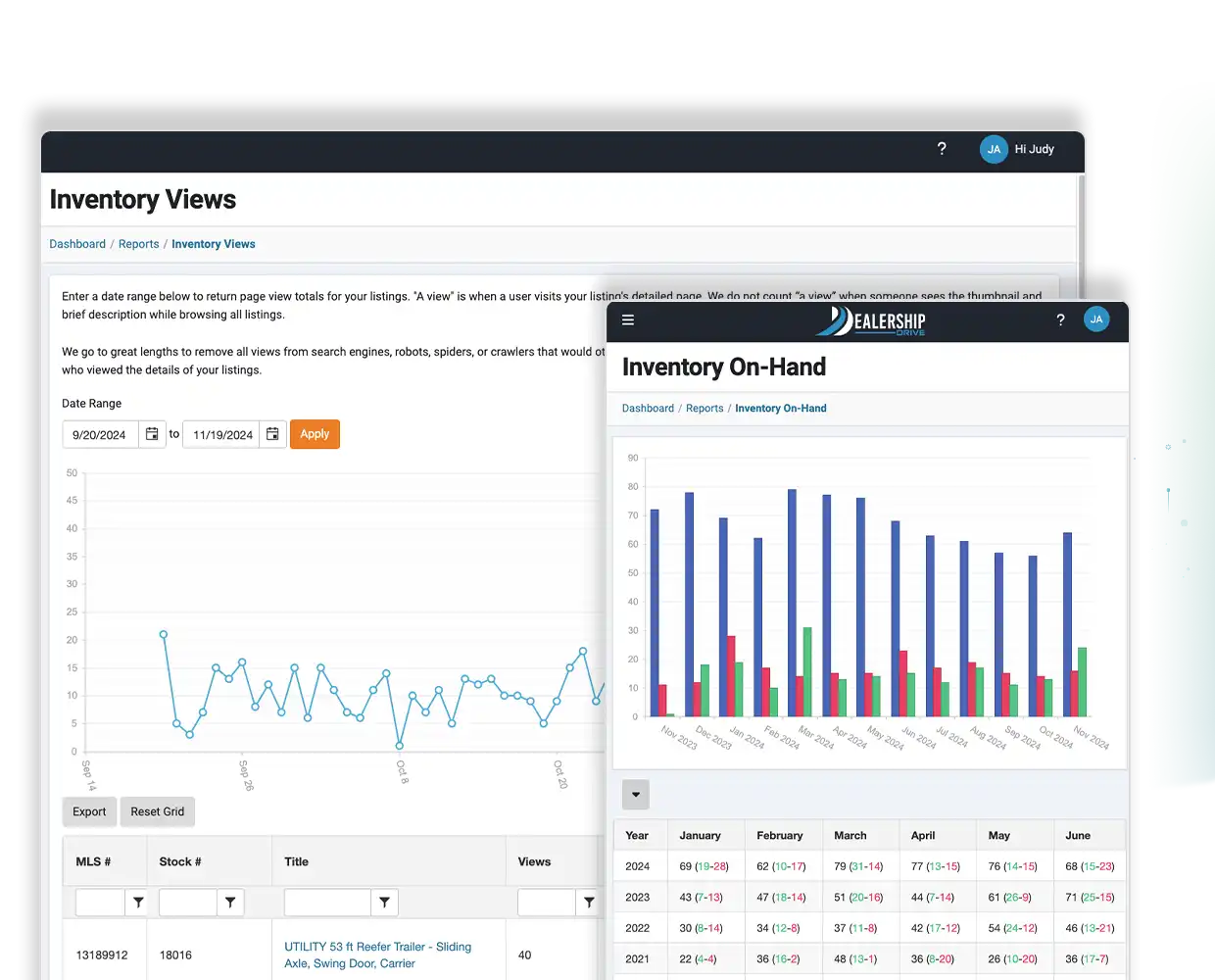Open the calendar picker for start date
Viewport: 1215px width, 980px height.
(152, 434)
